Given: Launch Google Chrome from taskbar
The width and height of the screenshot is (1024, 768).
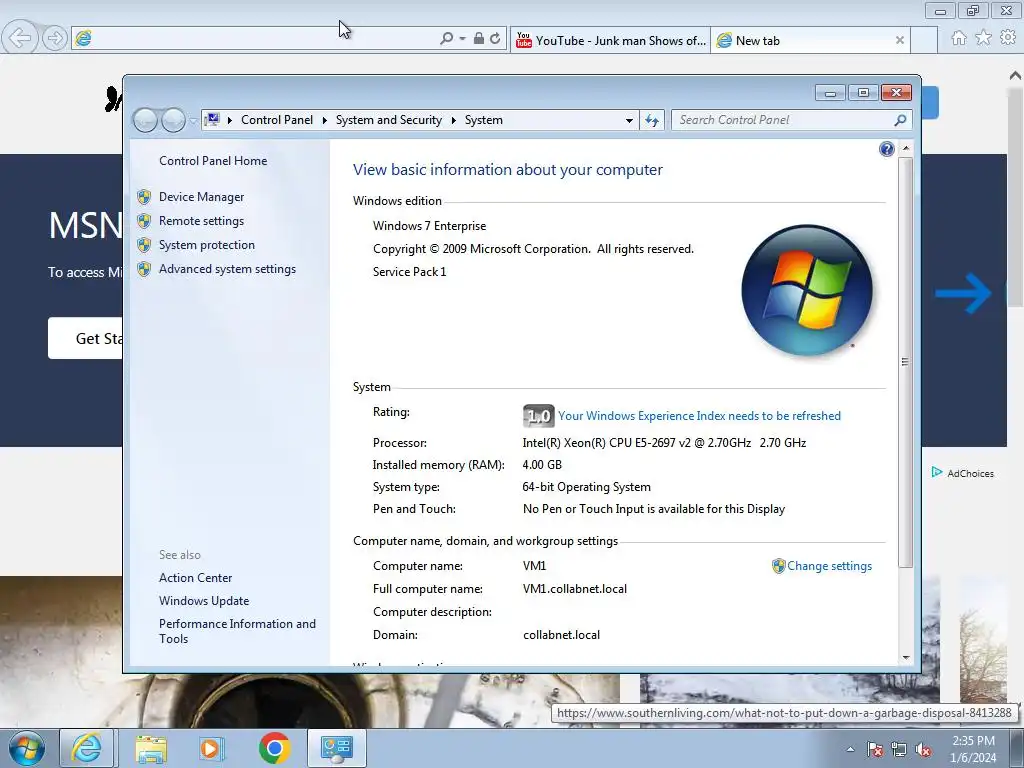Looking at the screenshot, I should pos(274,748).
